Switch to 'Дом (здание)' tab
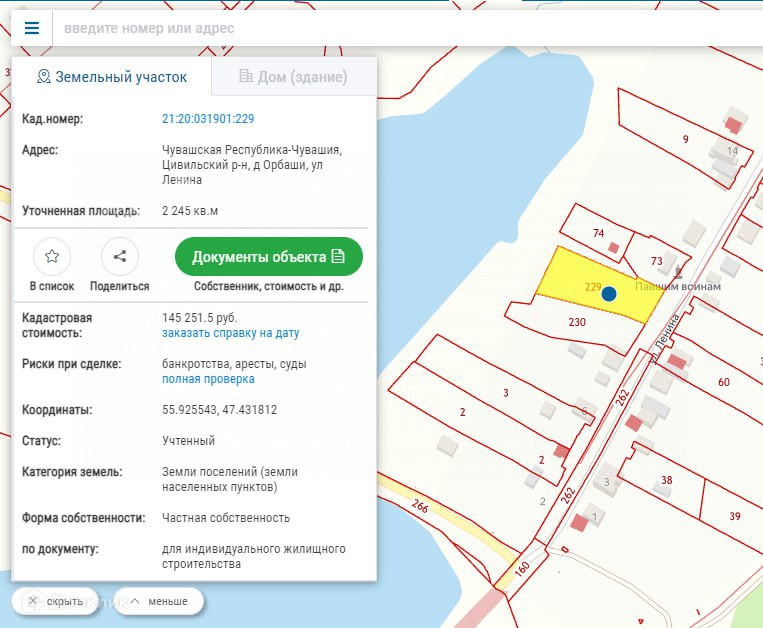 [x=293, y=77]
